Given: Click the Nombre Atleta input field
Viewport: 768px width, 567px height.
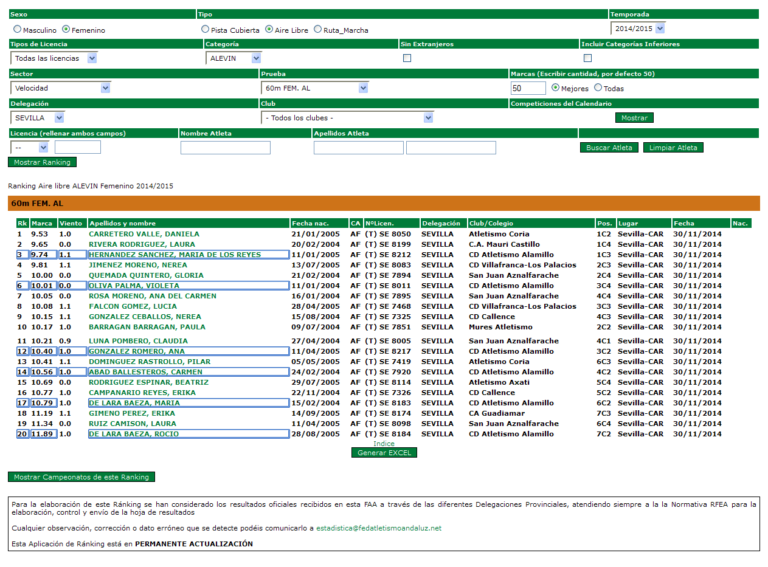Looking at the screenshot, I should [x=225, y=148].
